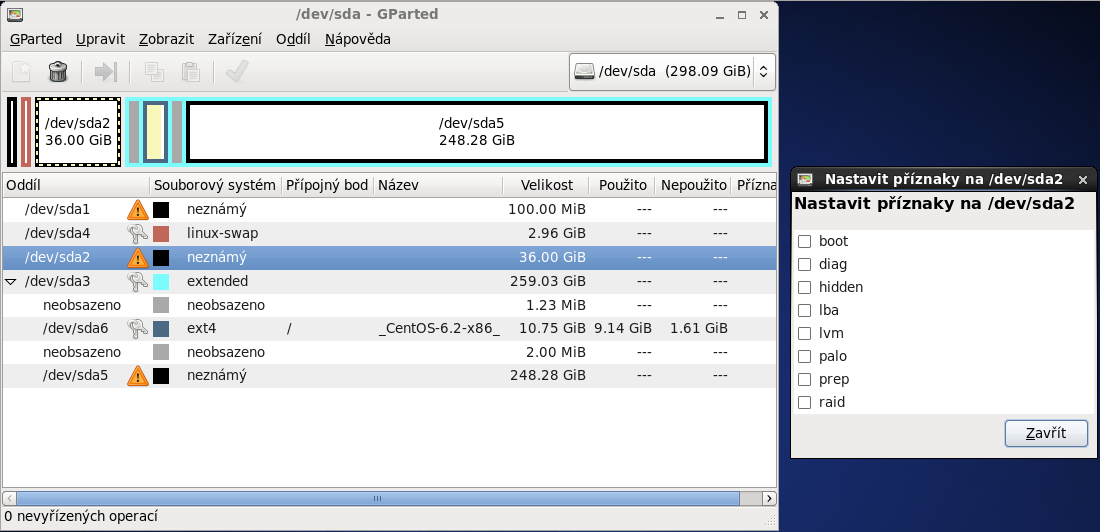The height and width of the screenshot is (532, 1100).
Task: Click the hard disk icon in device selector
Action: click(584, 72)
